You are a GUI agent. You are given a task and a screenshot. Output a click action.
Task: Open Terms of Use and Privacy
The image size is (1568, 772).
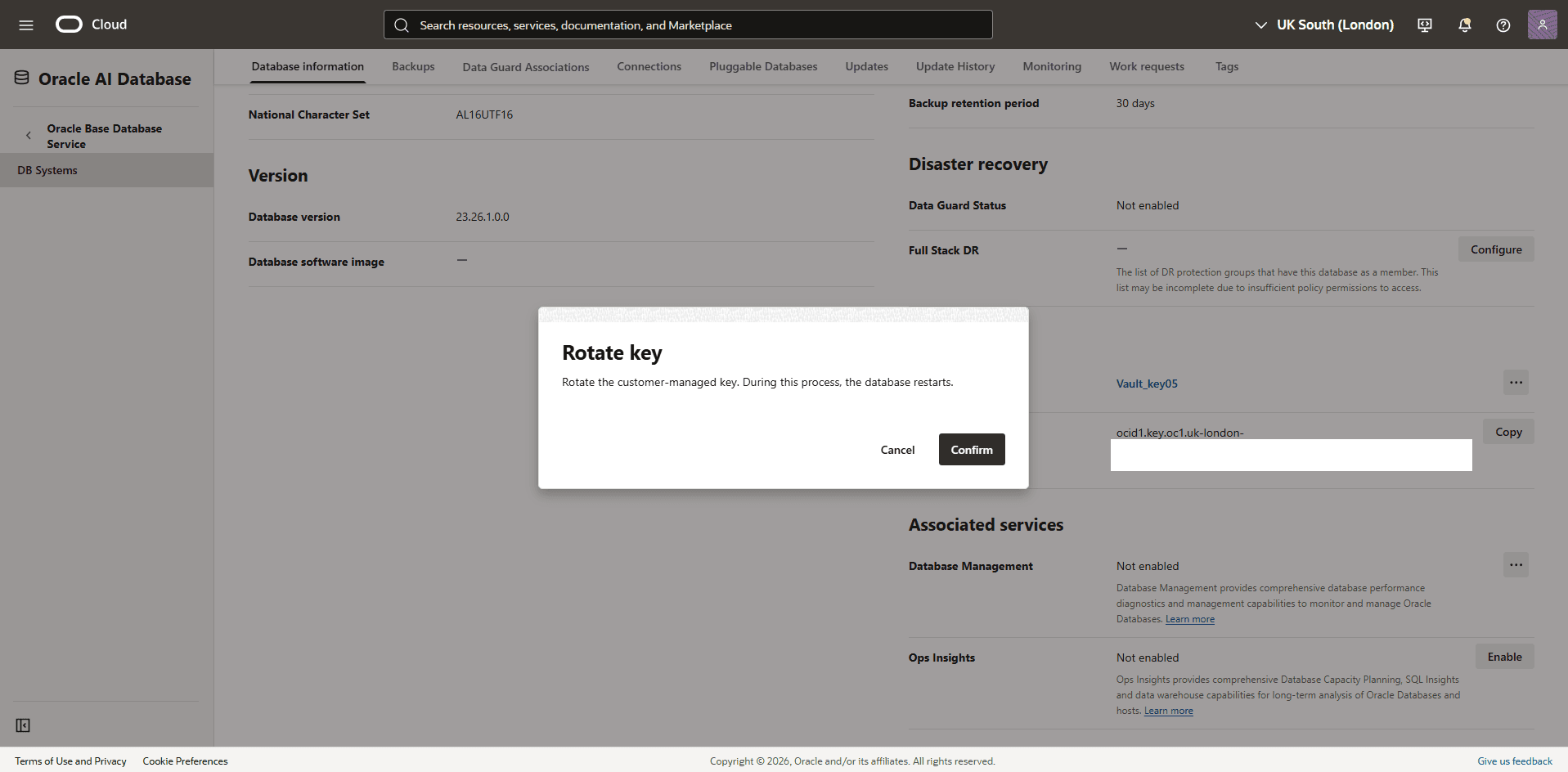(70, 761)
